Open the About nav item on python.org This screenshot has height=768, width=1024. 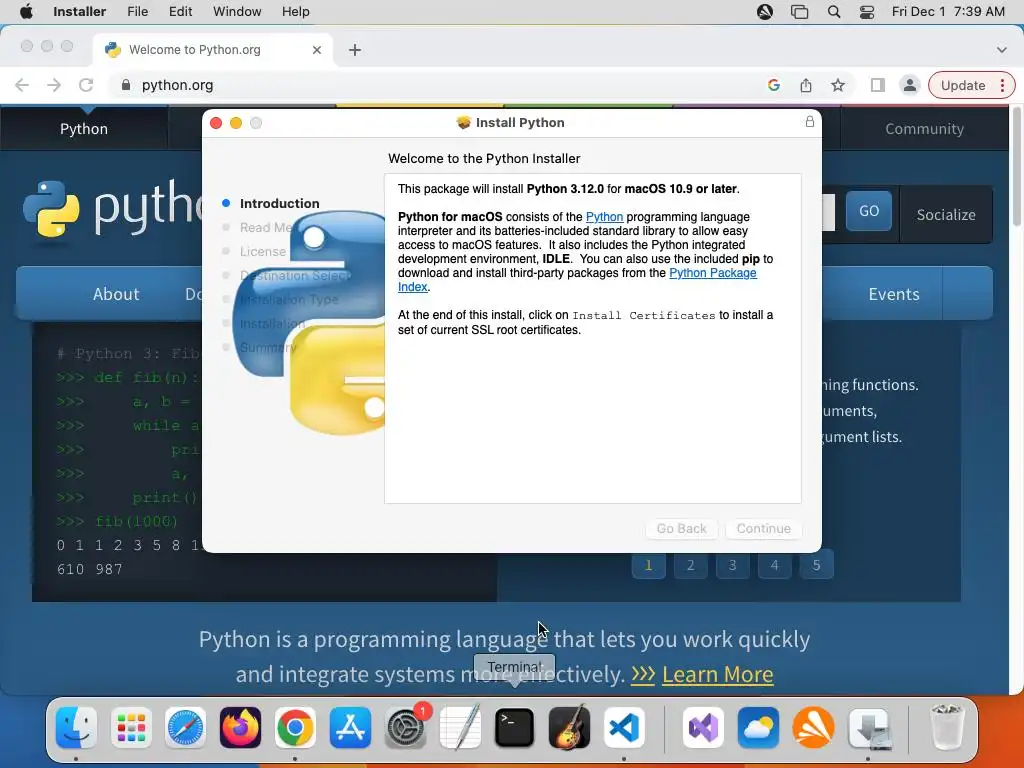click(x=116, y=294)
